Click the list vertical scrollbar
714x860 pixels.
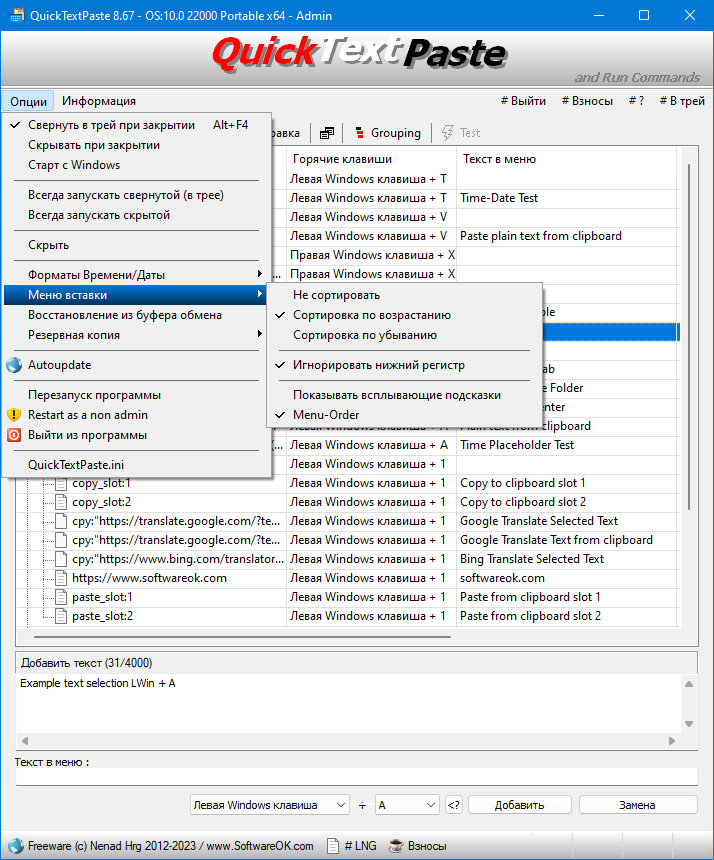[x=688, y=335]
